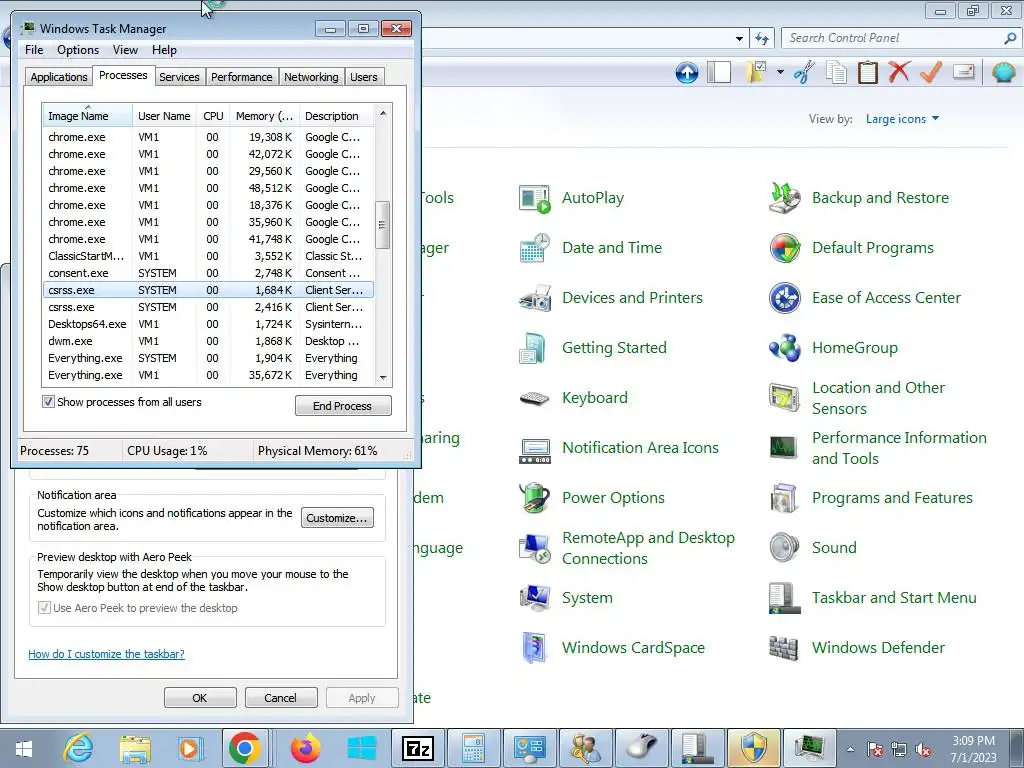
Task: Click the Chrome icon on the taskbar
Action: pyautogui.click(x=245, y=748)
